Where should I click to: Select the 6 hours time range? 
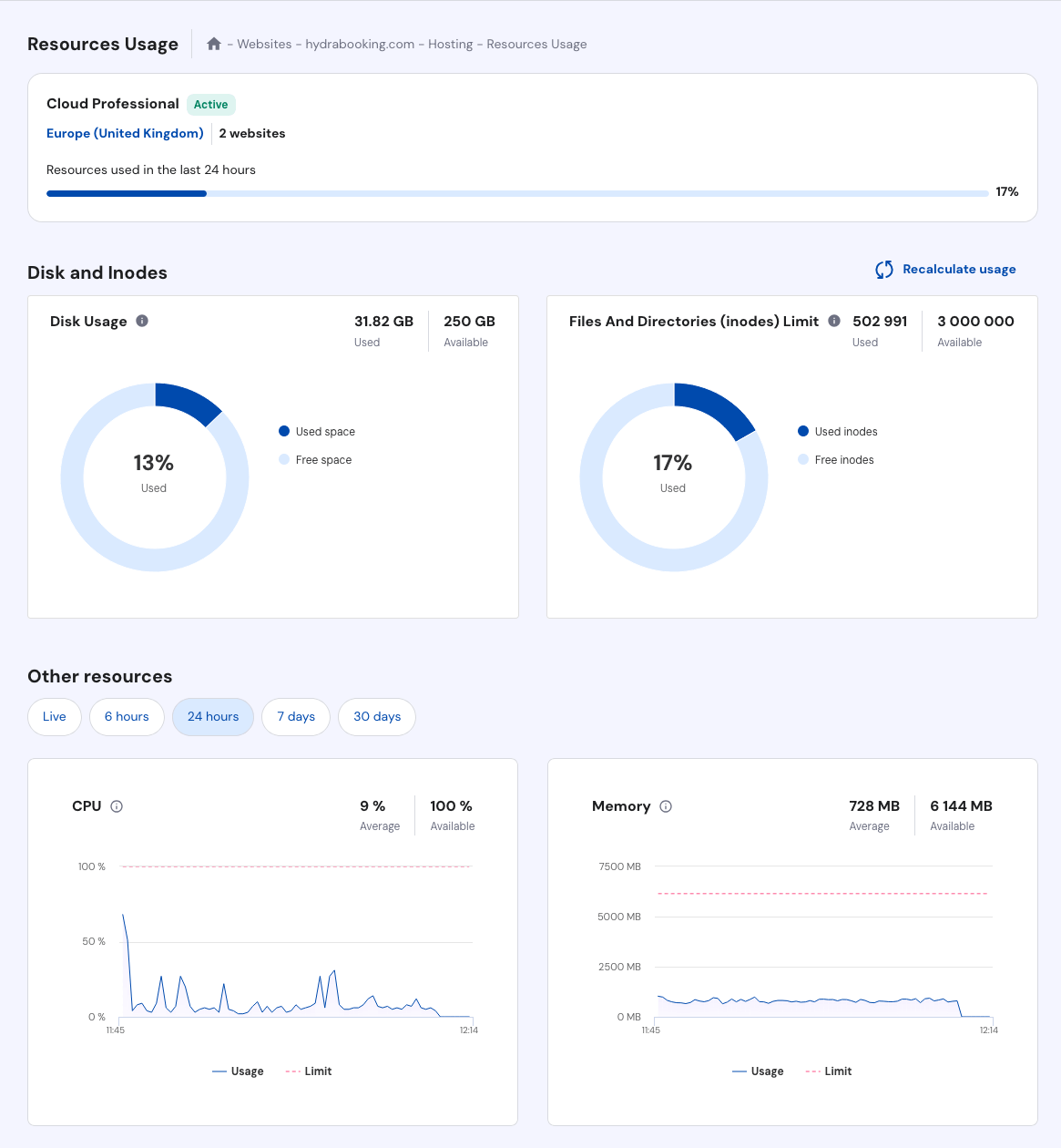[127, 717]
